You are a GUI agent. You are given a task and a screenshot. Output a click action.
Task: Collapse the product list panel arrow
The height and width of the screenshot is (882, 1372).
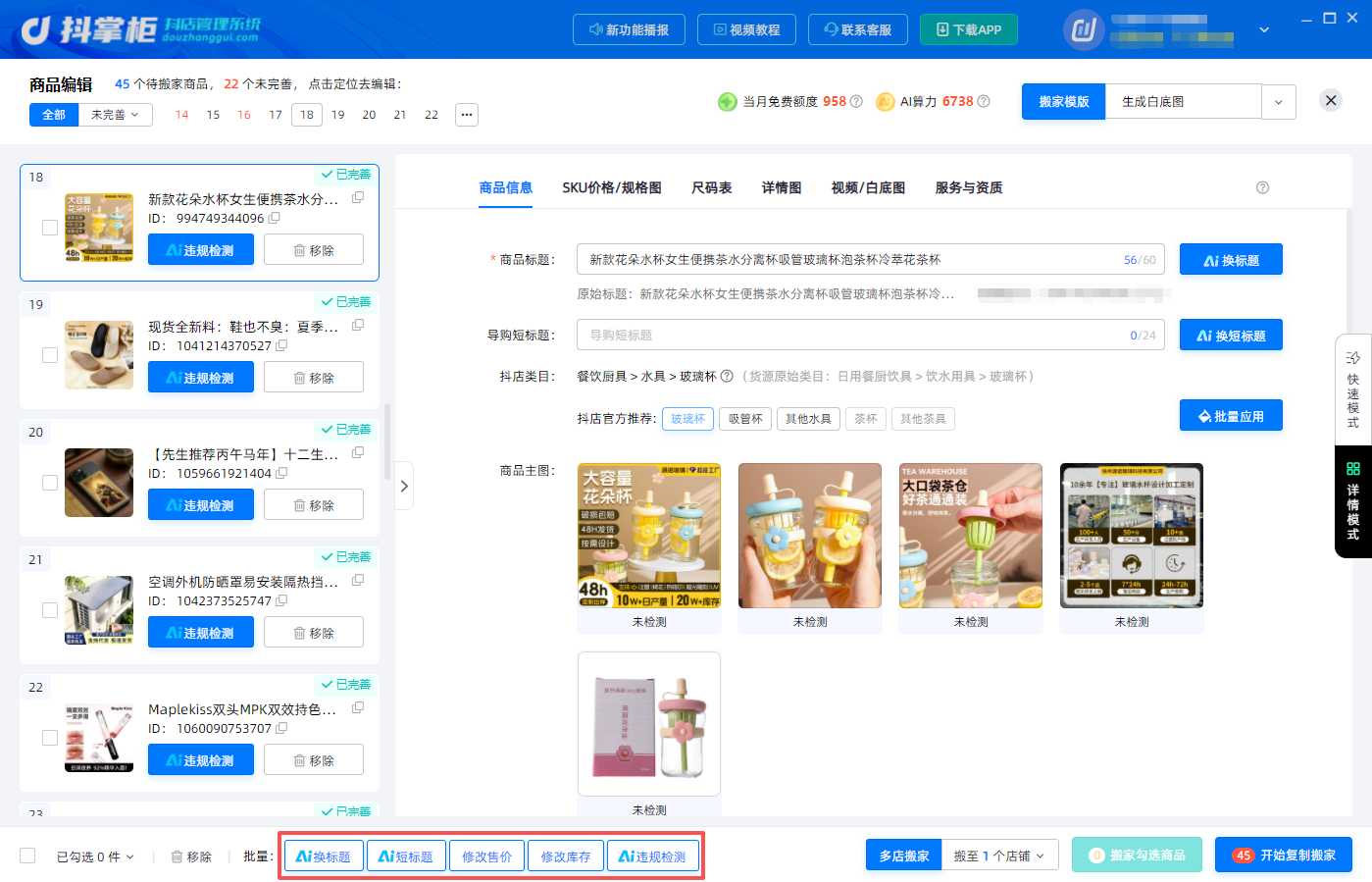point(404,486)
